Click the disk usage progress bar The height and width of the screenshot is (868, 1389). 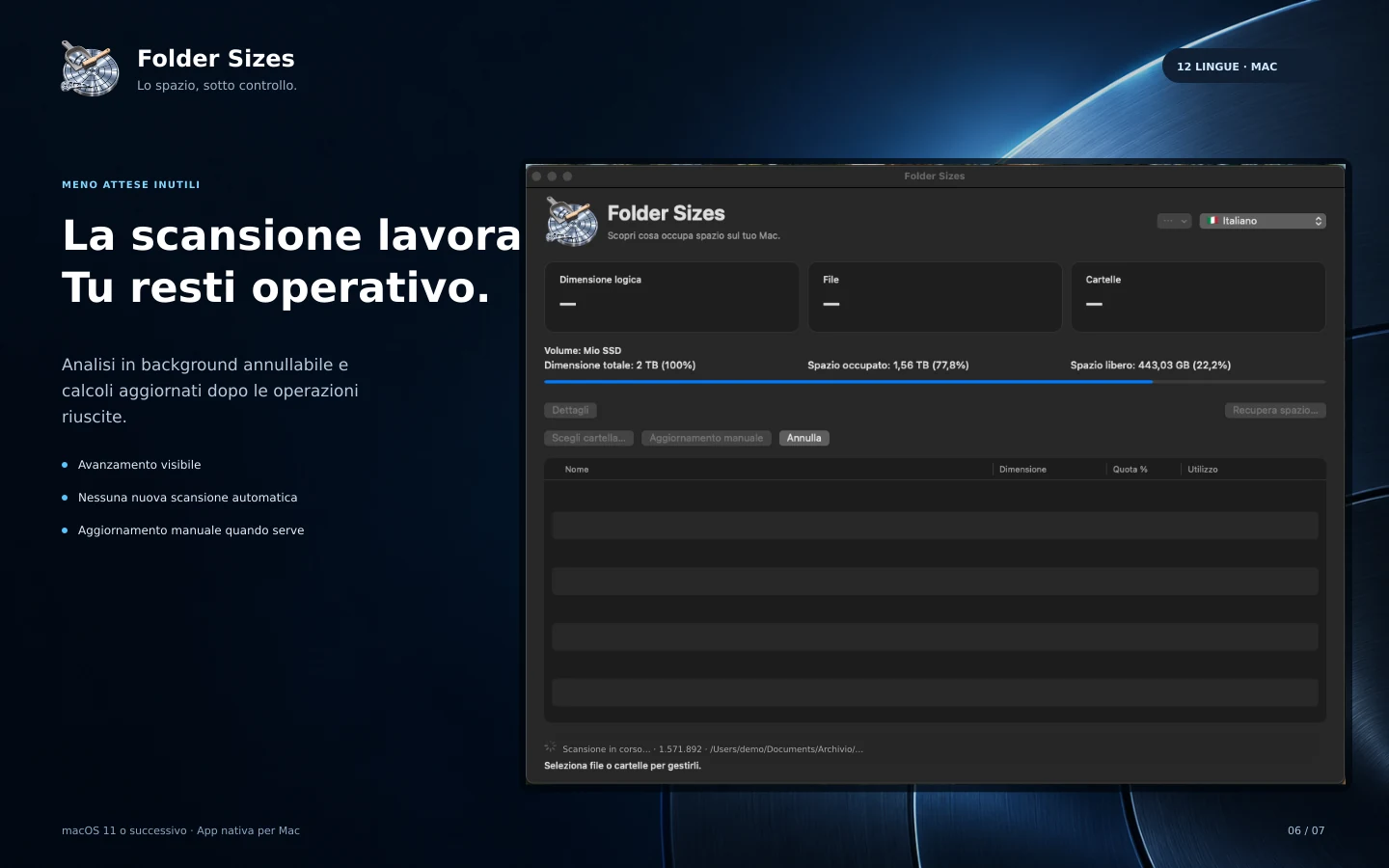click(935, 382)
